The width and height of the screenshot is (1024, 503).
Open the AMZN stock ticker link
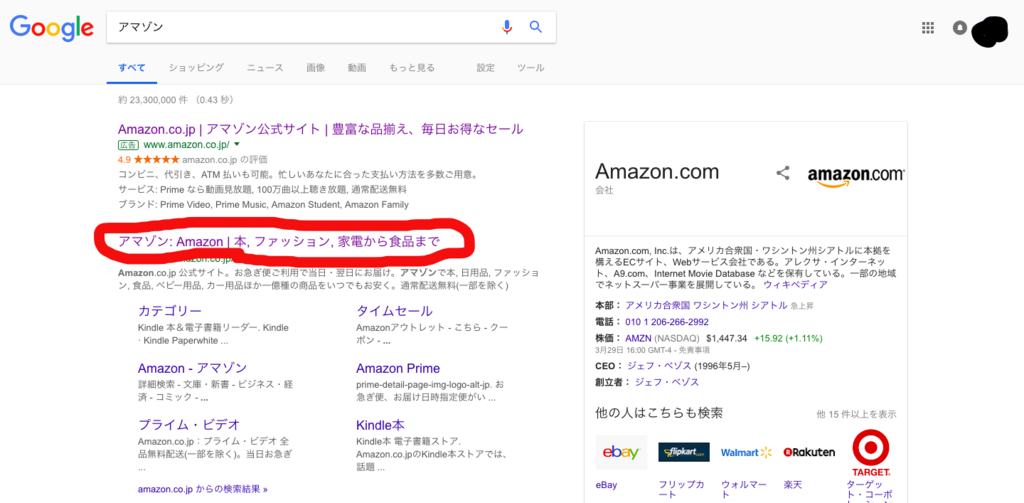(x=638, y=338)
